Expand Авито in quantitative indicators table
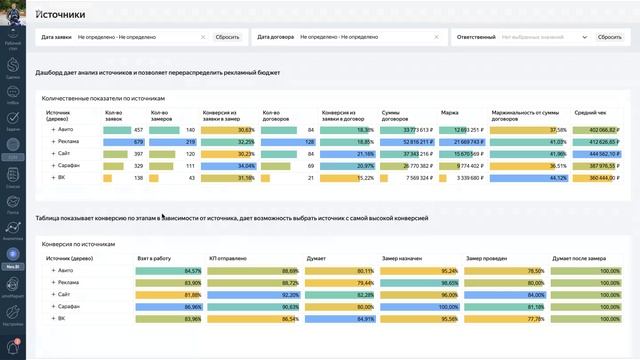Screen dimensions: 640x360 coord(53,129)
